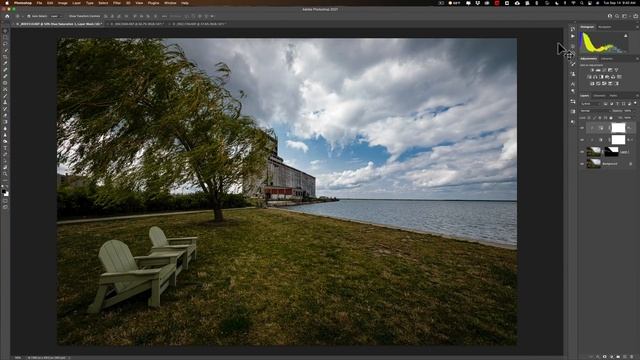Open the Layers panel menu

point(637,96)
